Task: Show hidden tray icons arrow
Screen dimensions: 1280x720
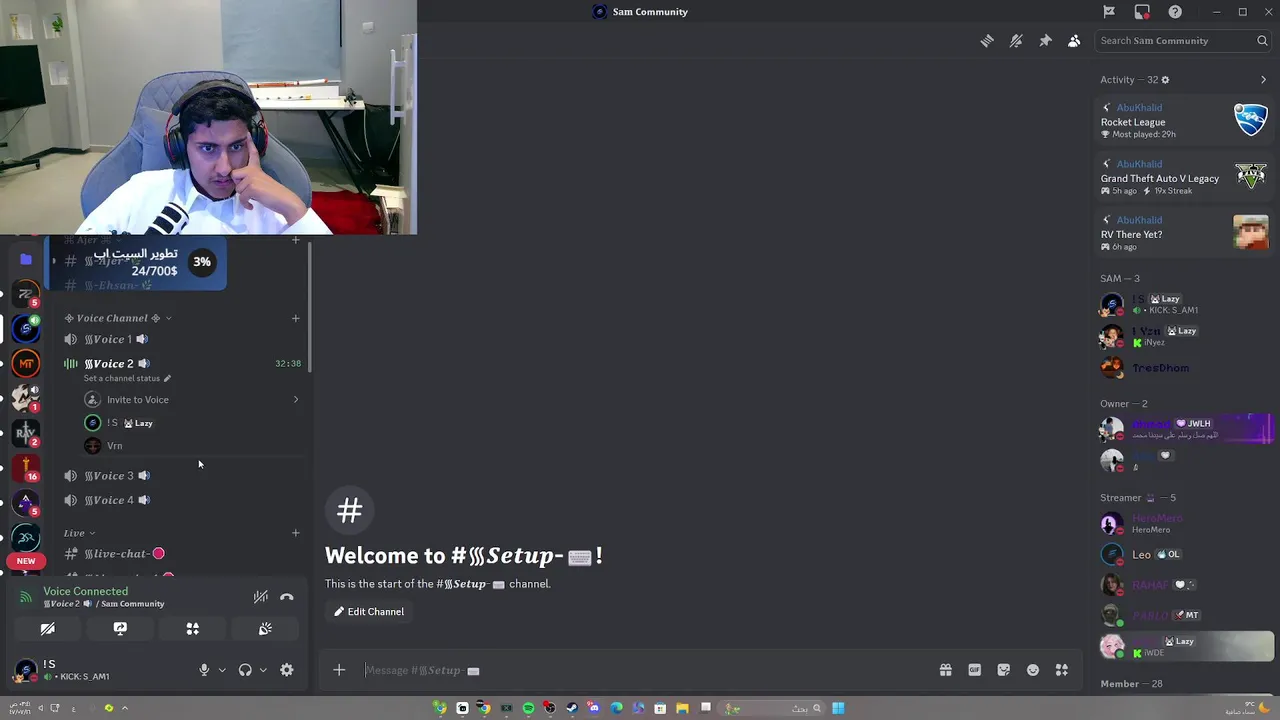Action: tap(125, 708)
